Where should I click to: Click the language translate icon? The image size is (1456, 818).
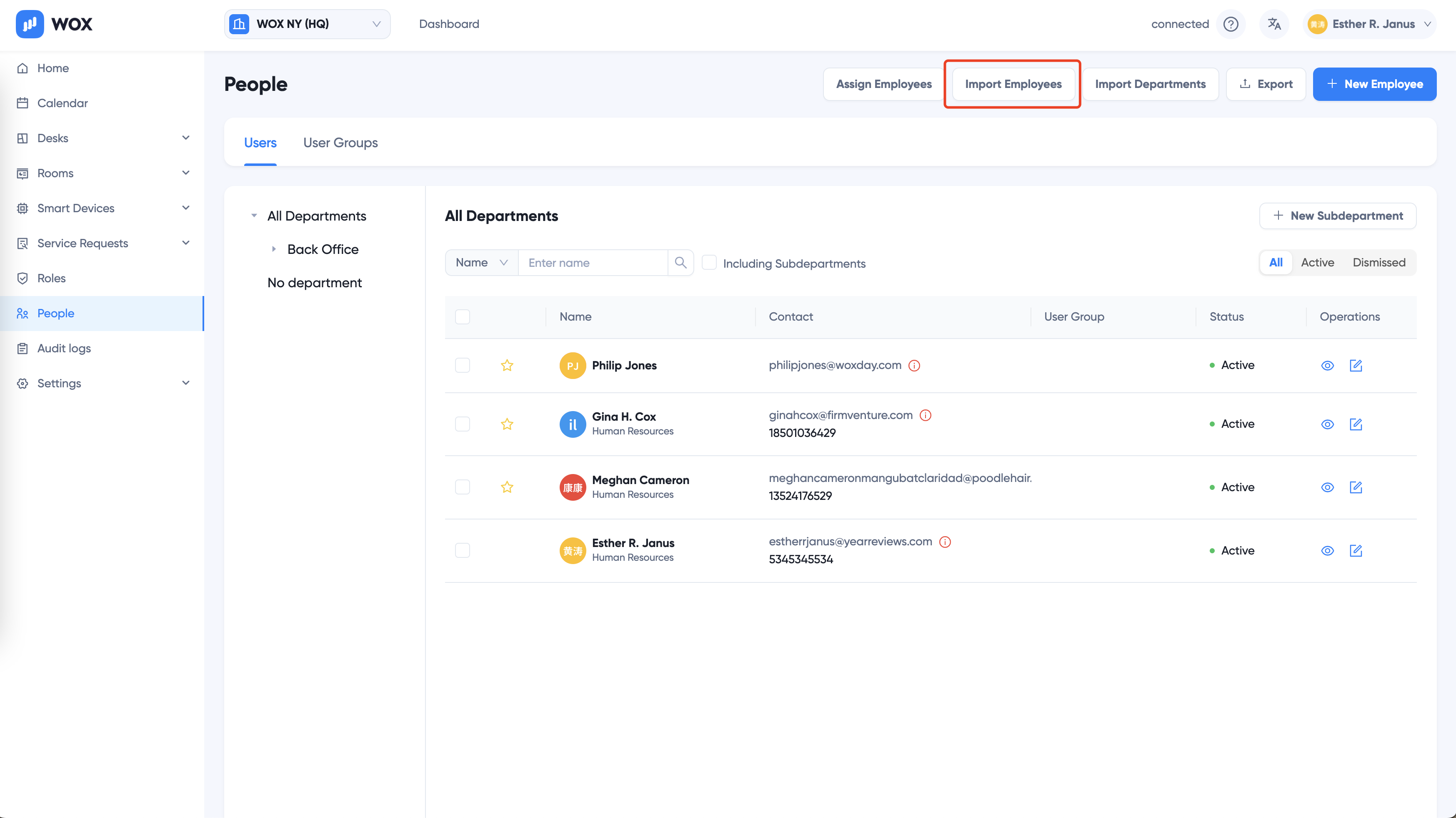[x=1274, y=24]
